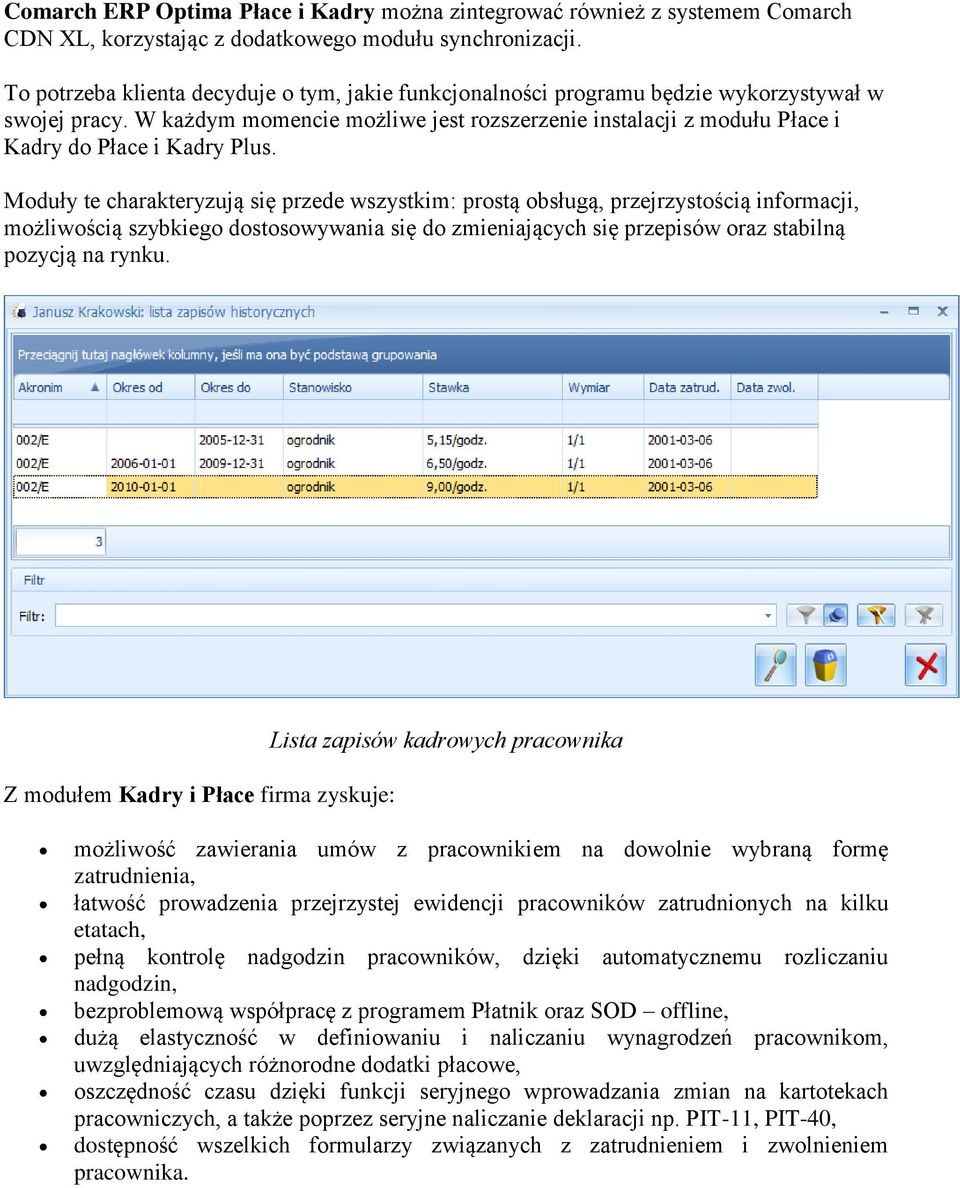Click the 2010-01-01 Okres od cell
Screen dimensions: 960x1188
(x=151, y=486)
